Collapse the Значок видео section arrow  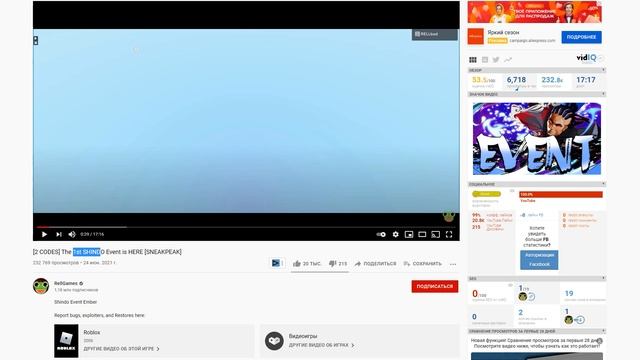tap(603, 94)
